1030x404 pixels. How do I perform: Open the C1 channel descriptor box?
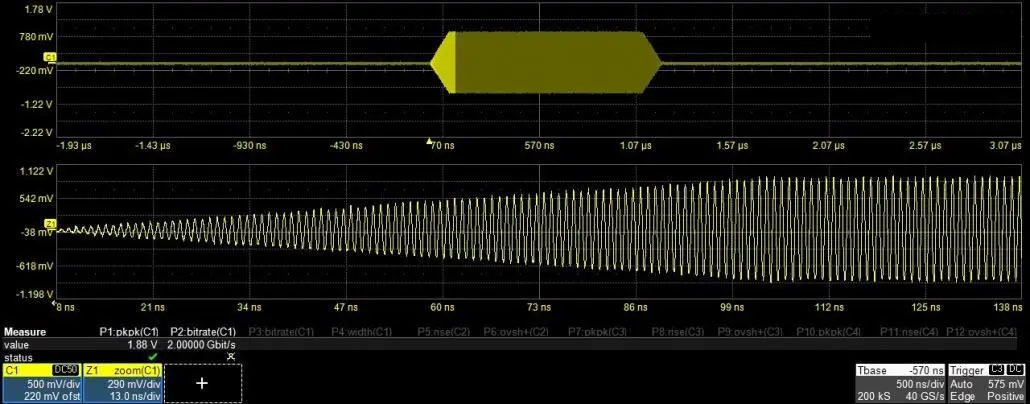pos(41,384)
